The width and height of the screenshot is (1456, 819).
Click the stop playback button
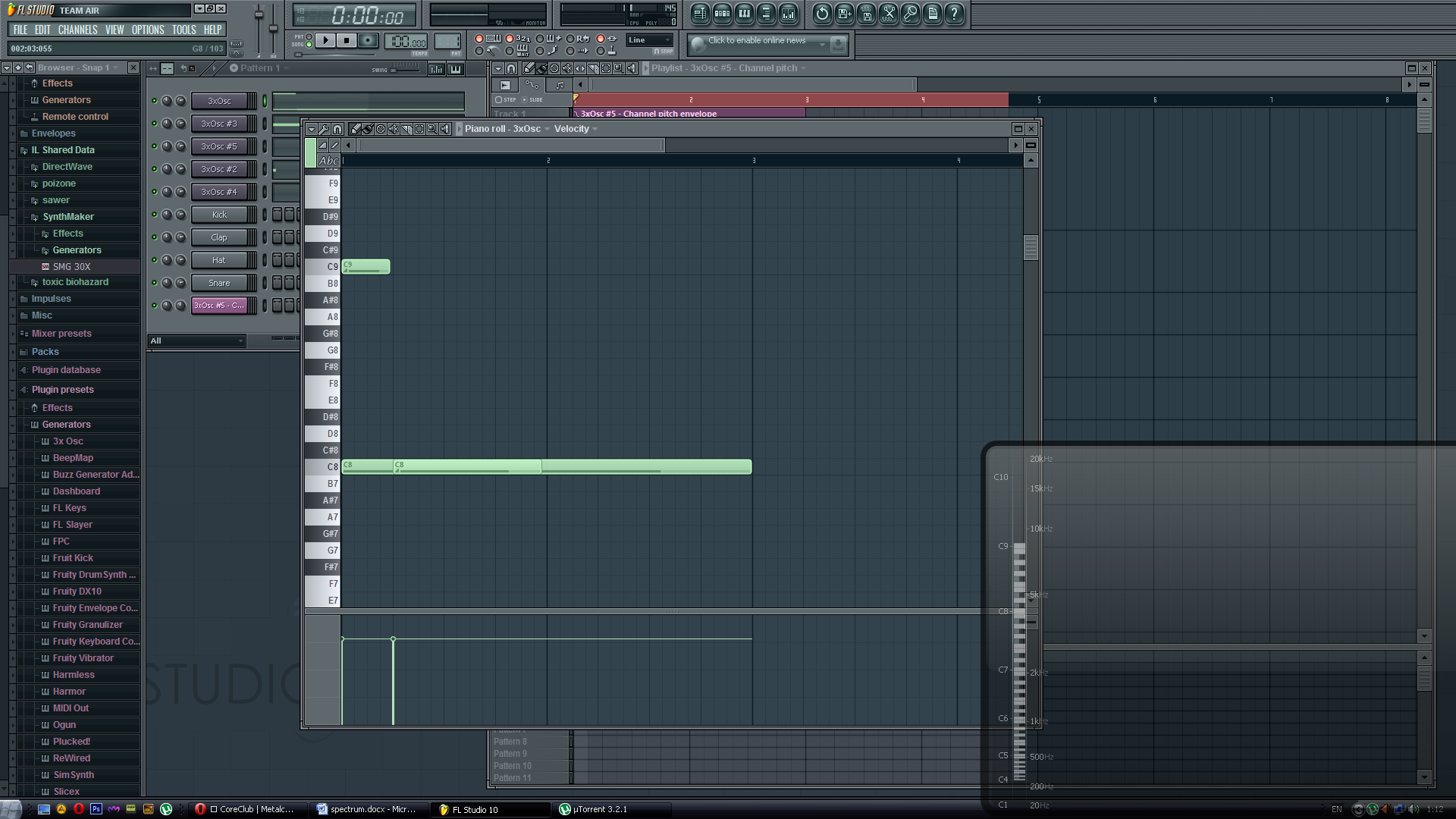[x=347, y=40]
